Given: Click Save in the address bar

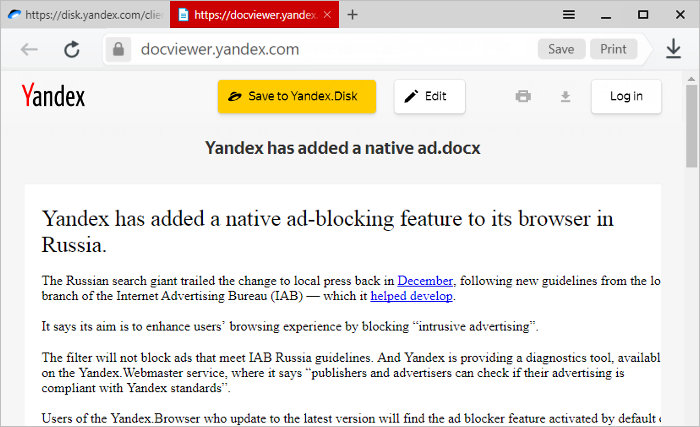Looking at the screenshot, I should coord(561,49).
